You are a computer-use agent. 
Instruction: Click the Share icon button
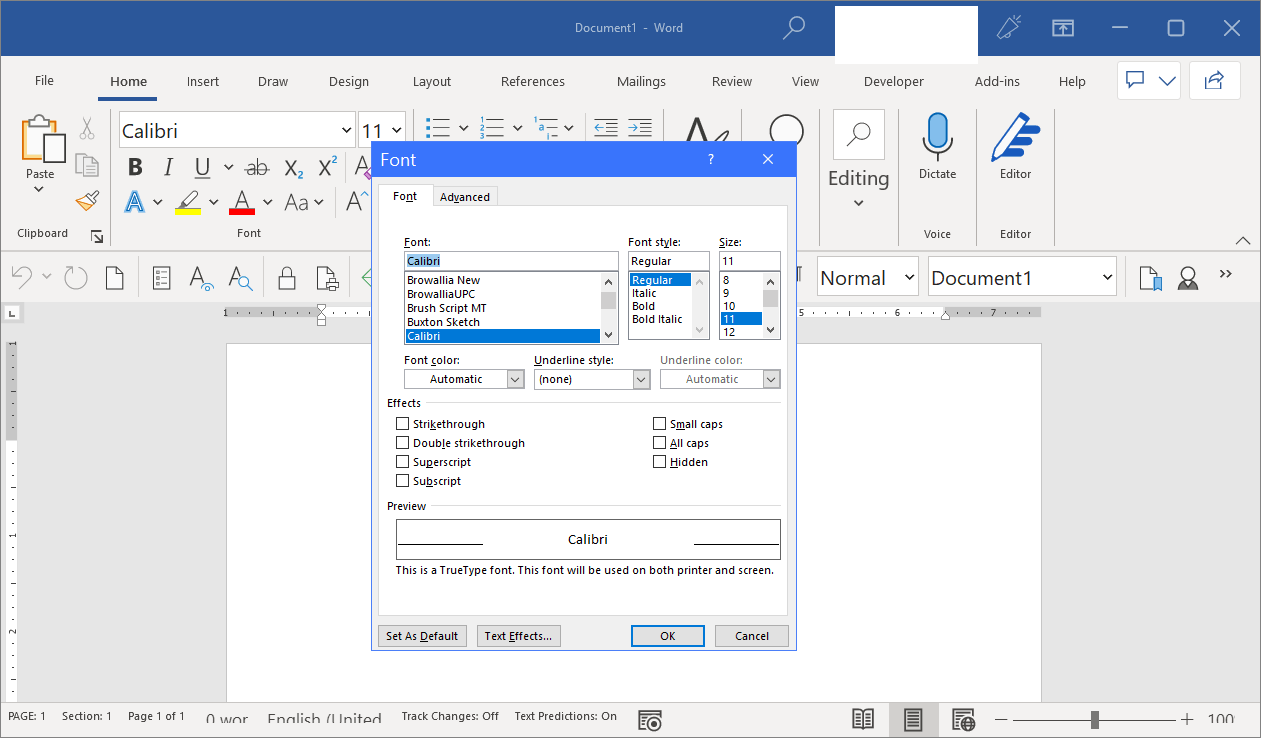coord(1215,81)
